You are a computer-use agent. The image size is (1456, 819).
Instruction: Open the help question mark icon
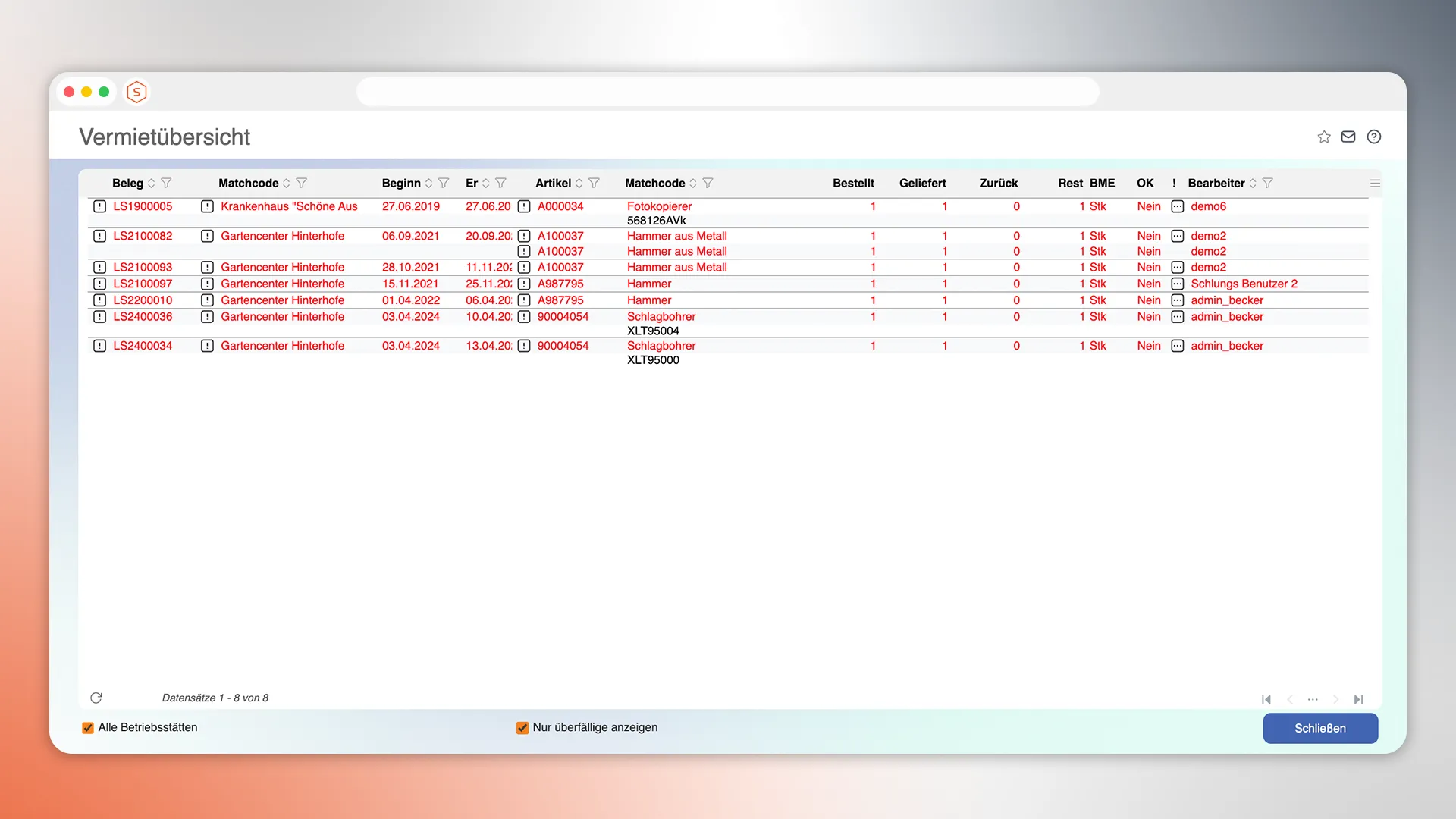pos(1373,136)
